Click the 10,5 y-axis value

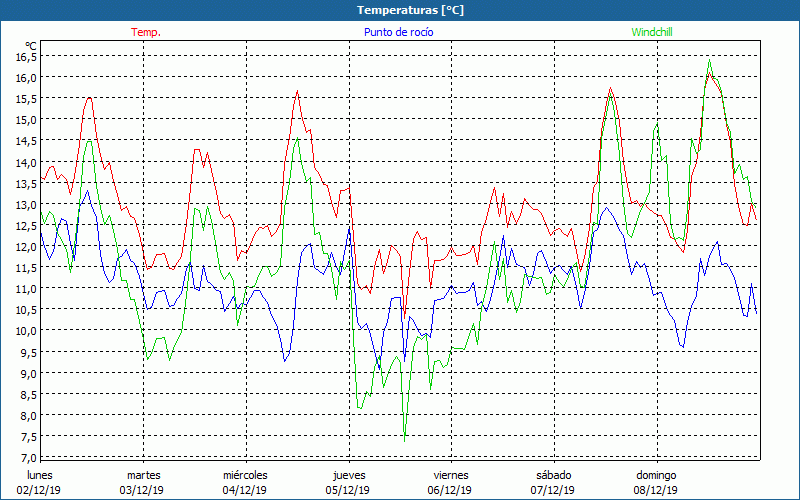click(x=27, y=310)
